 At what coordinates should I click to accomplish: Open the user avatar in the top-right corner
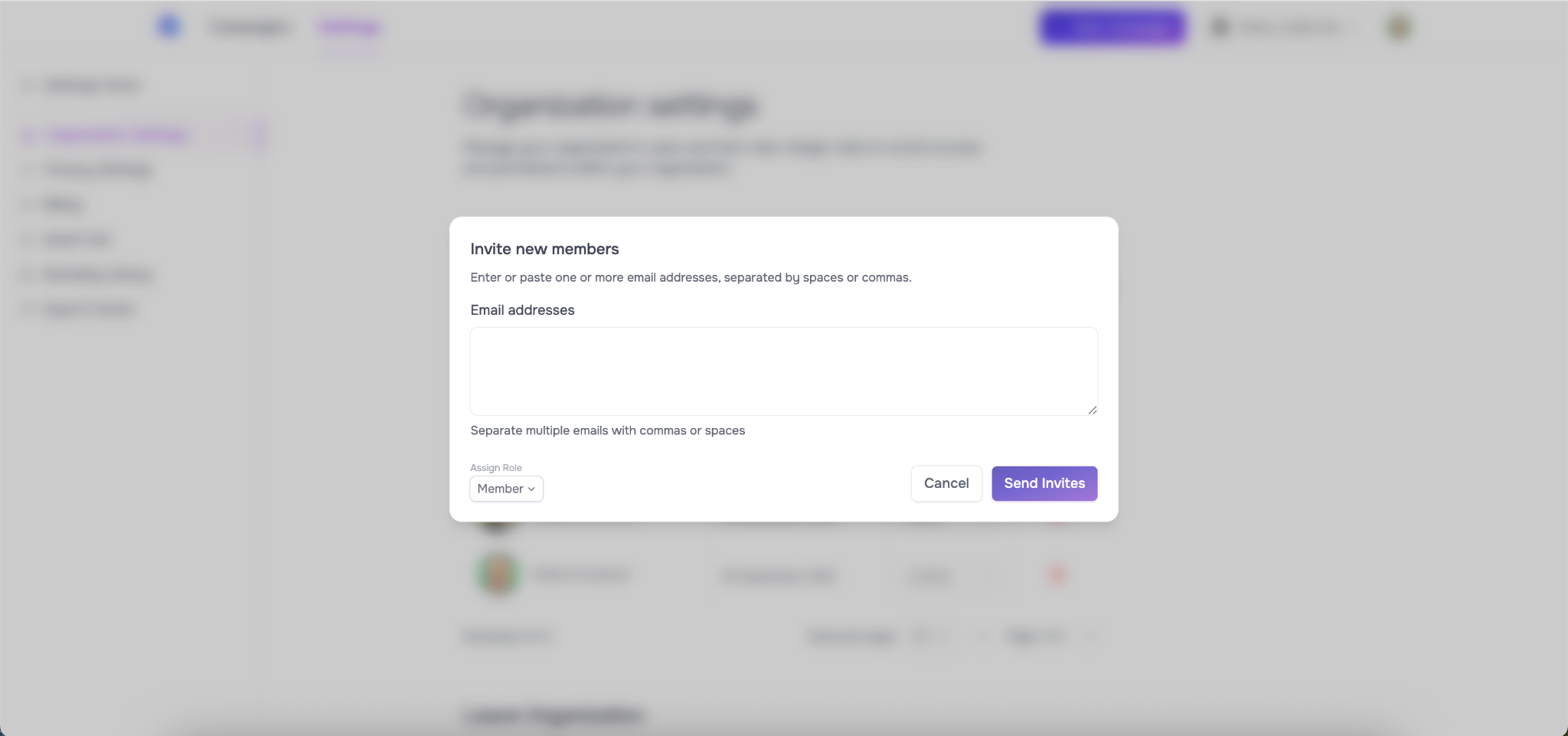coord(1399,28)
